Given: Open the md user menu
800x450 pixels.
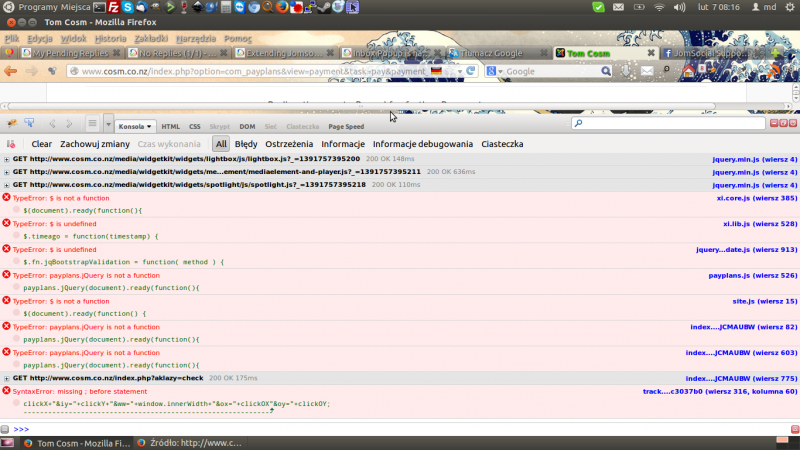Looking at the screenshot, I should point(764,7).
